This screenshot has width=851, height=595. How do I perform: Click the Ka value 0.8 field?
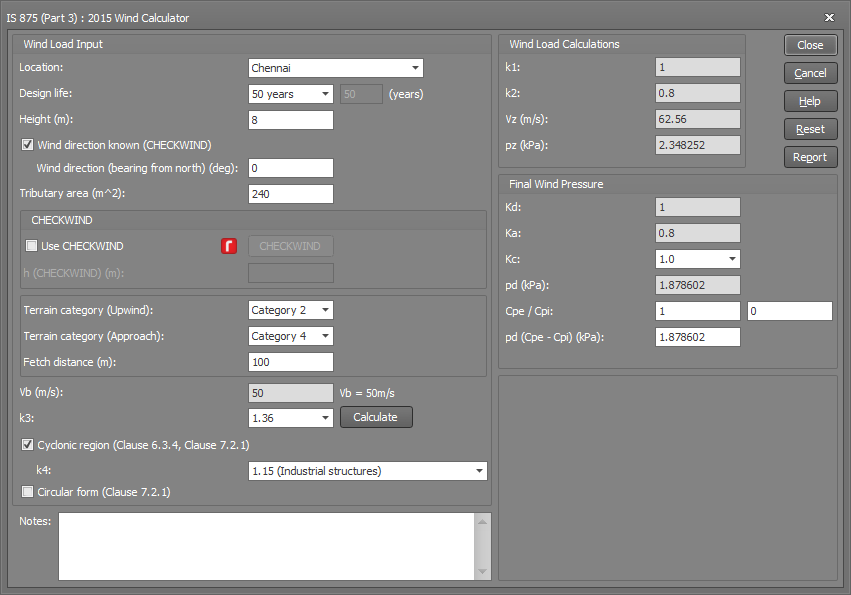coord(697,233)
